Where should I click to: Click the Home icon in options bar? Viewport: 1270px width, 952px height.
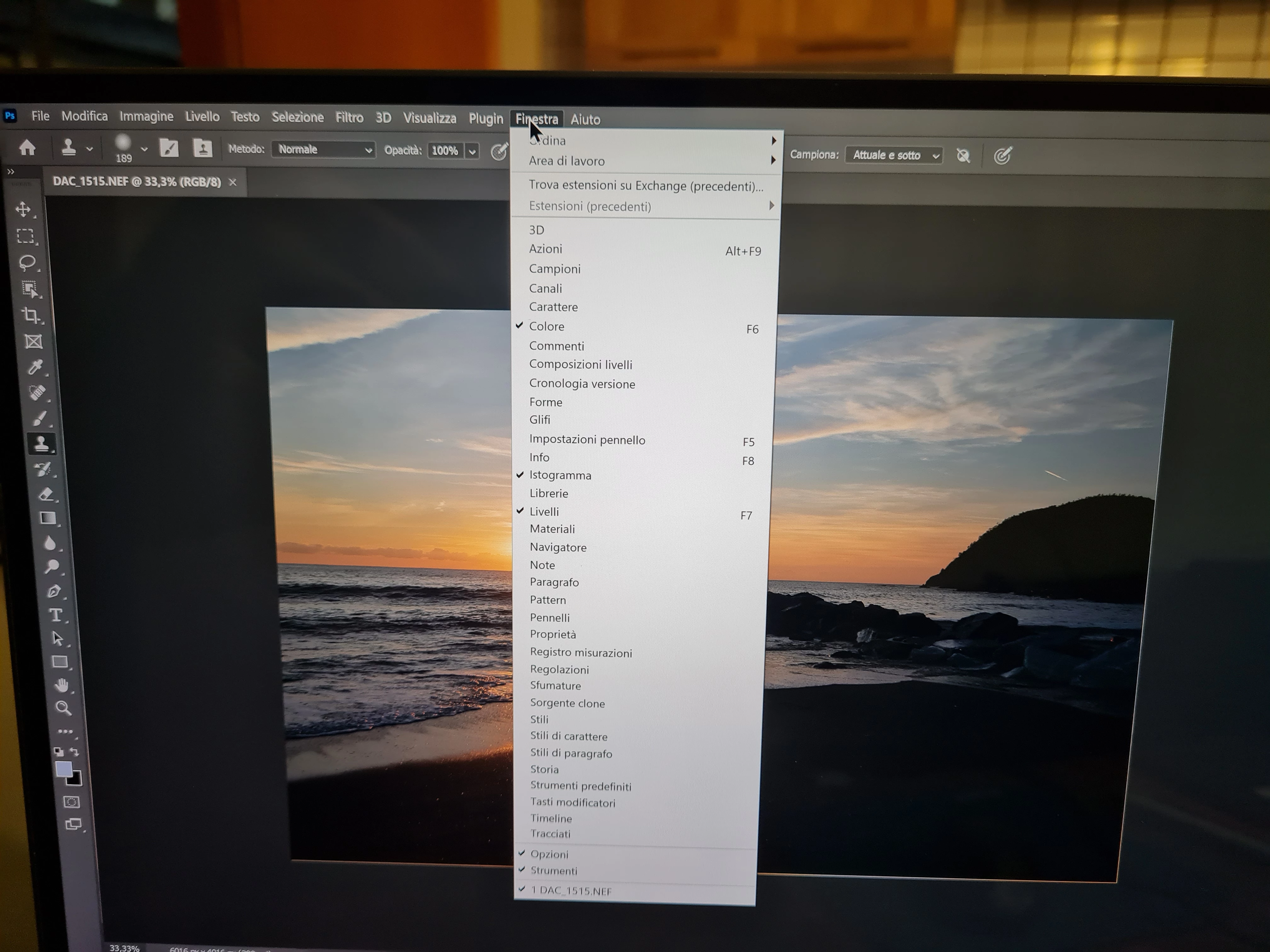coord(27,148)
